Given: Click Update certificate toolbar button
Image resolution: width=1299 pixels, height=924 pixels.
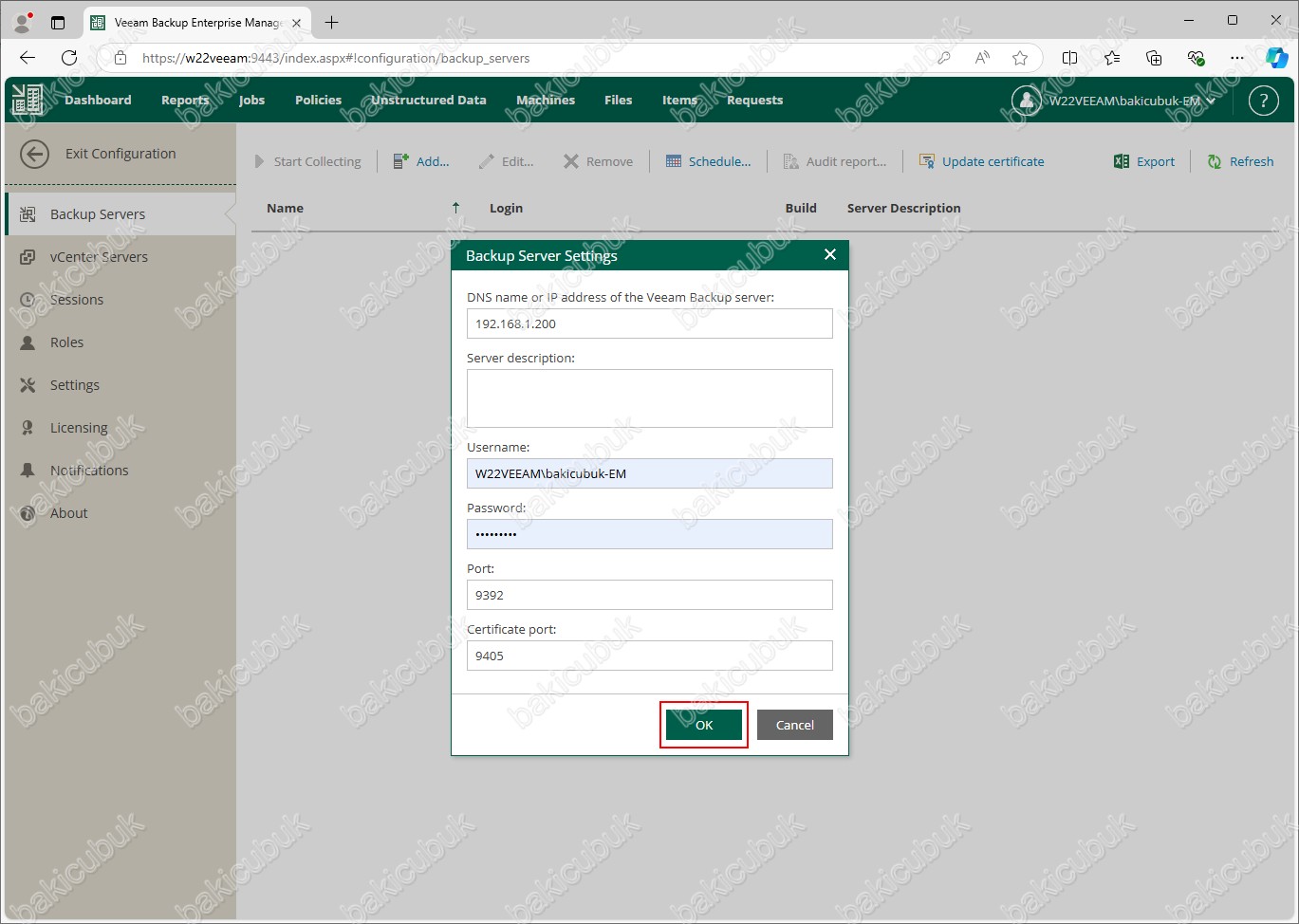Looking at the screenshot, I should click(981, 161).
